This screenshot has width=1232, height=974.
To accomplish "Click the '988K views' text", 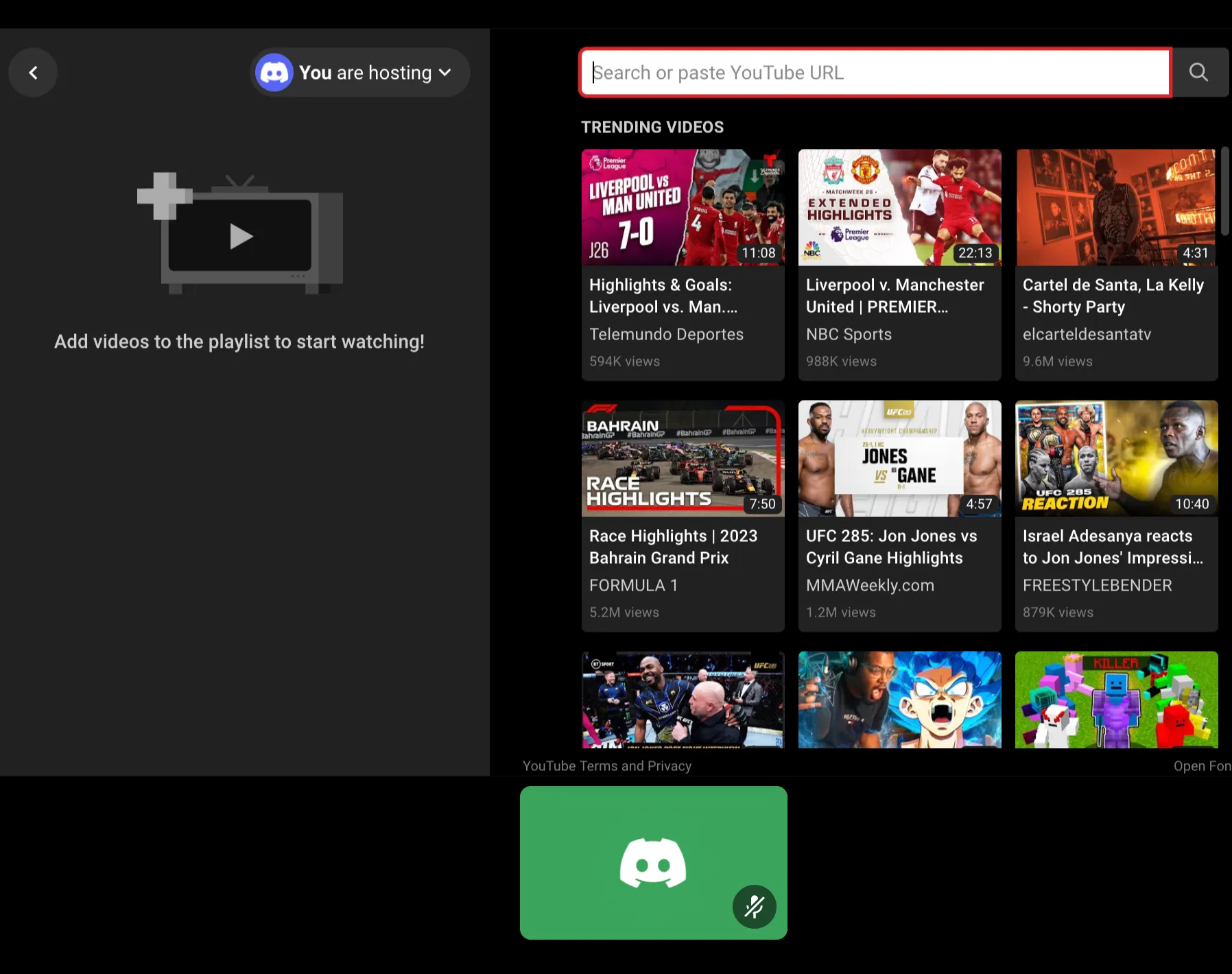I will pos(842,361).
